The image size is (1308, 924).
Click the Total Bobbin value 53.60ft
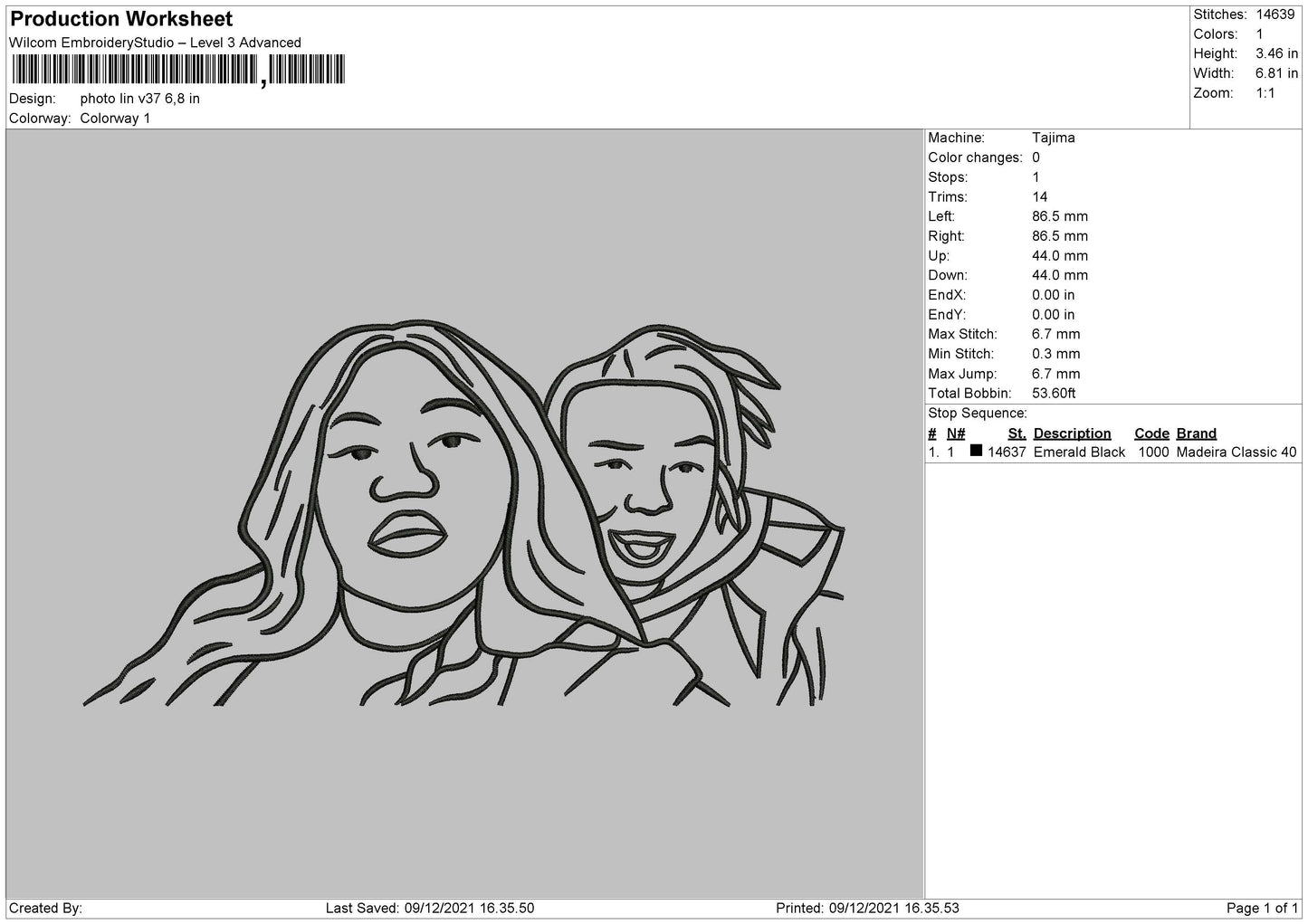pos(1054,394)
